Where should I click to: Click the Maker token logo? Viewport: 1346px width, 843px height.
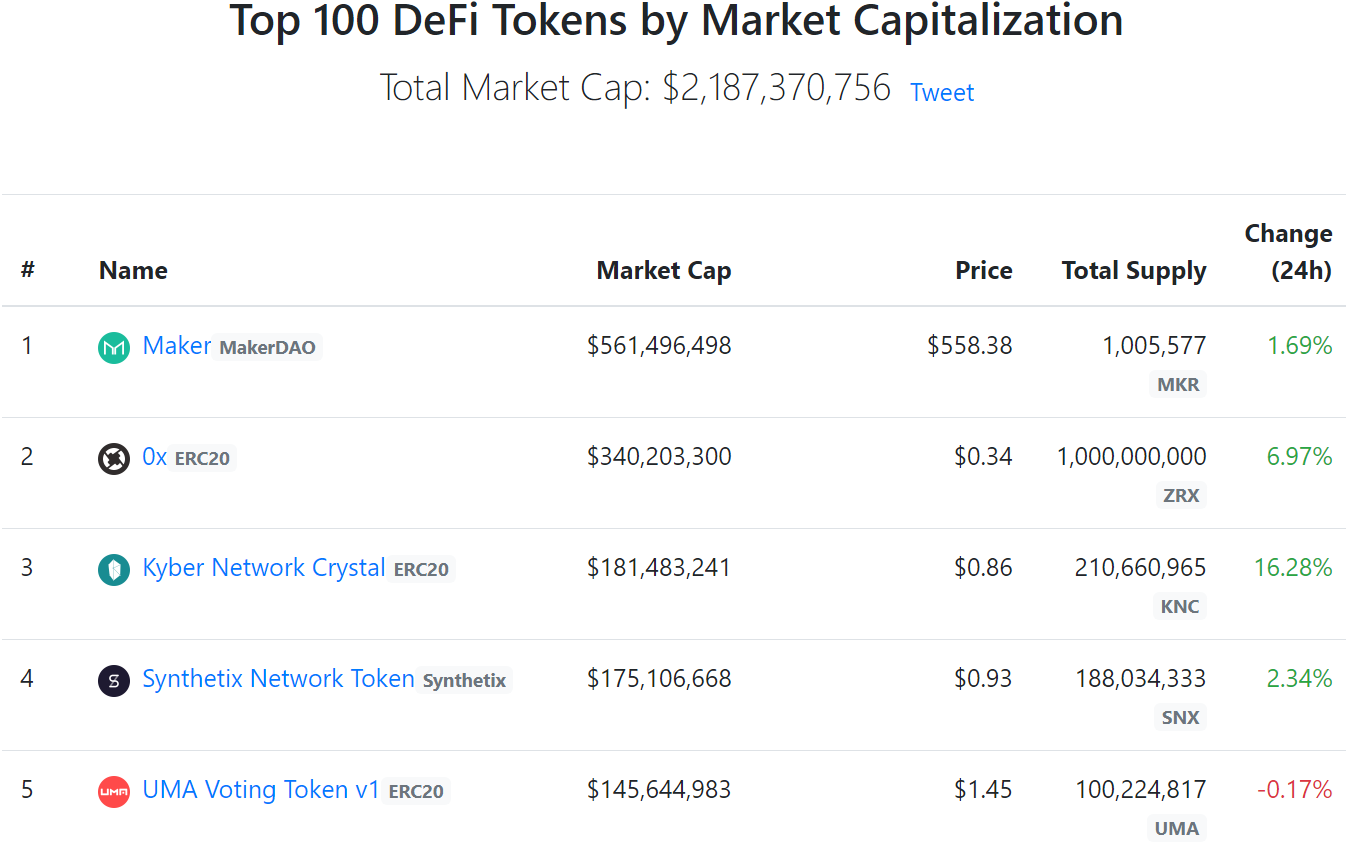(113, 346)
